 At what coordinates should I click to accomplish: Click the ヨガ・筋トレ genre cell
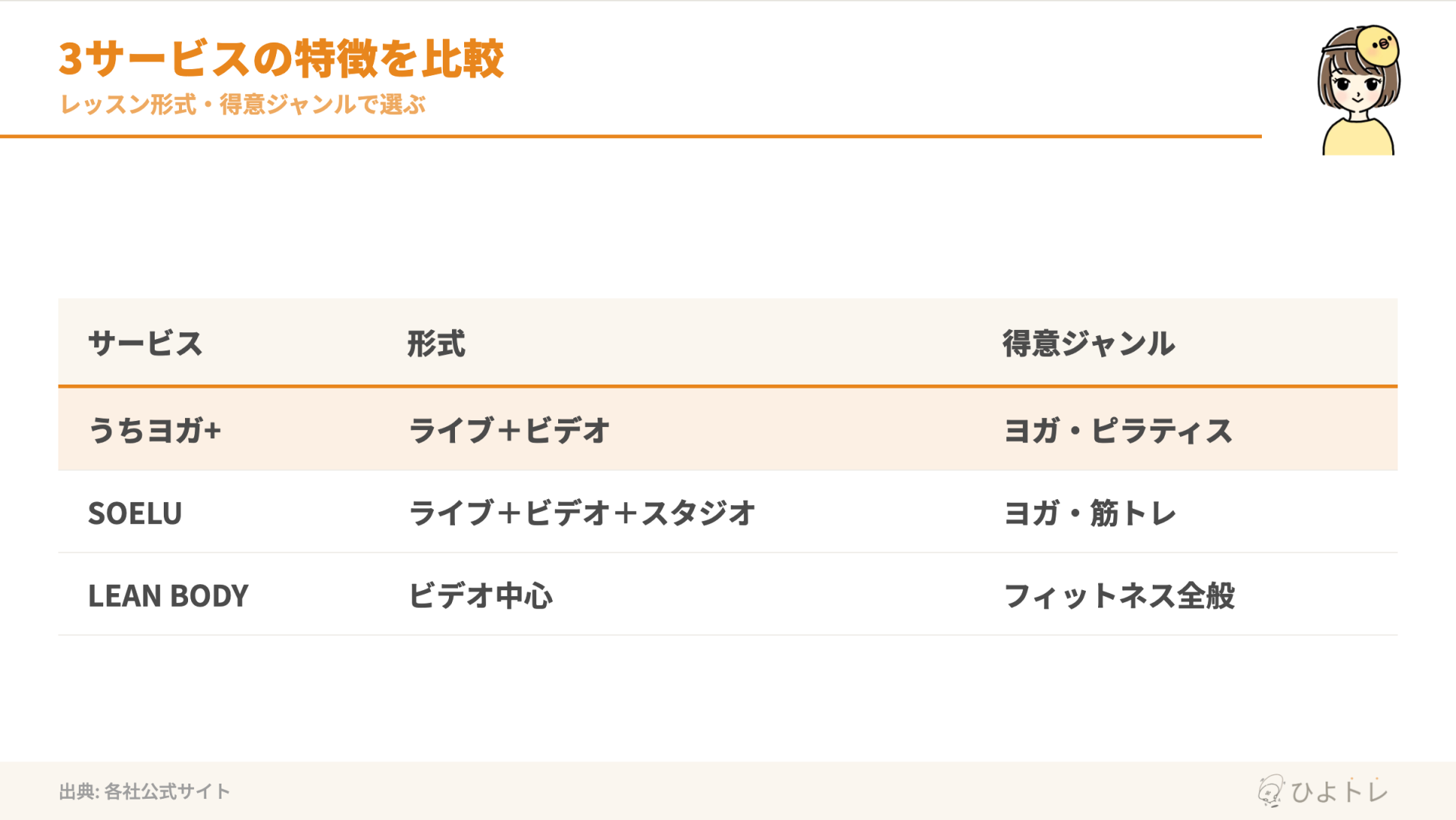click(x=1090, y=513)
